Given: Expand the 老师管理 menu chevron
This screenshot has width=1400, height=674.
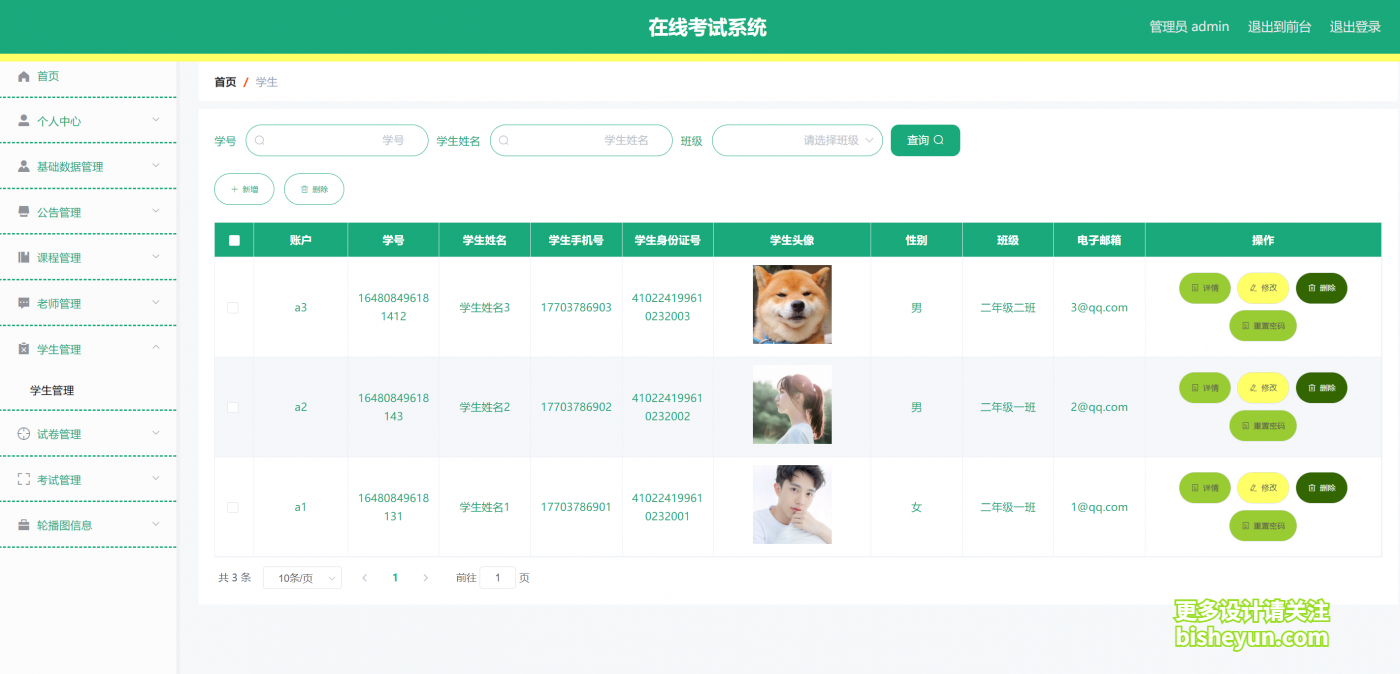Looking at the screenshot, I should [x=156, y=302].
